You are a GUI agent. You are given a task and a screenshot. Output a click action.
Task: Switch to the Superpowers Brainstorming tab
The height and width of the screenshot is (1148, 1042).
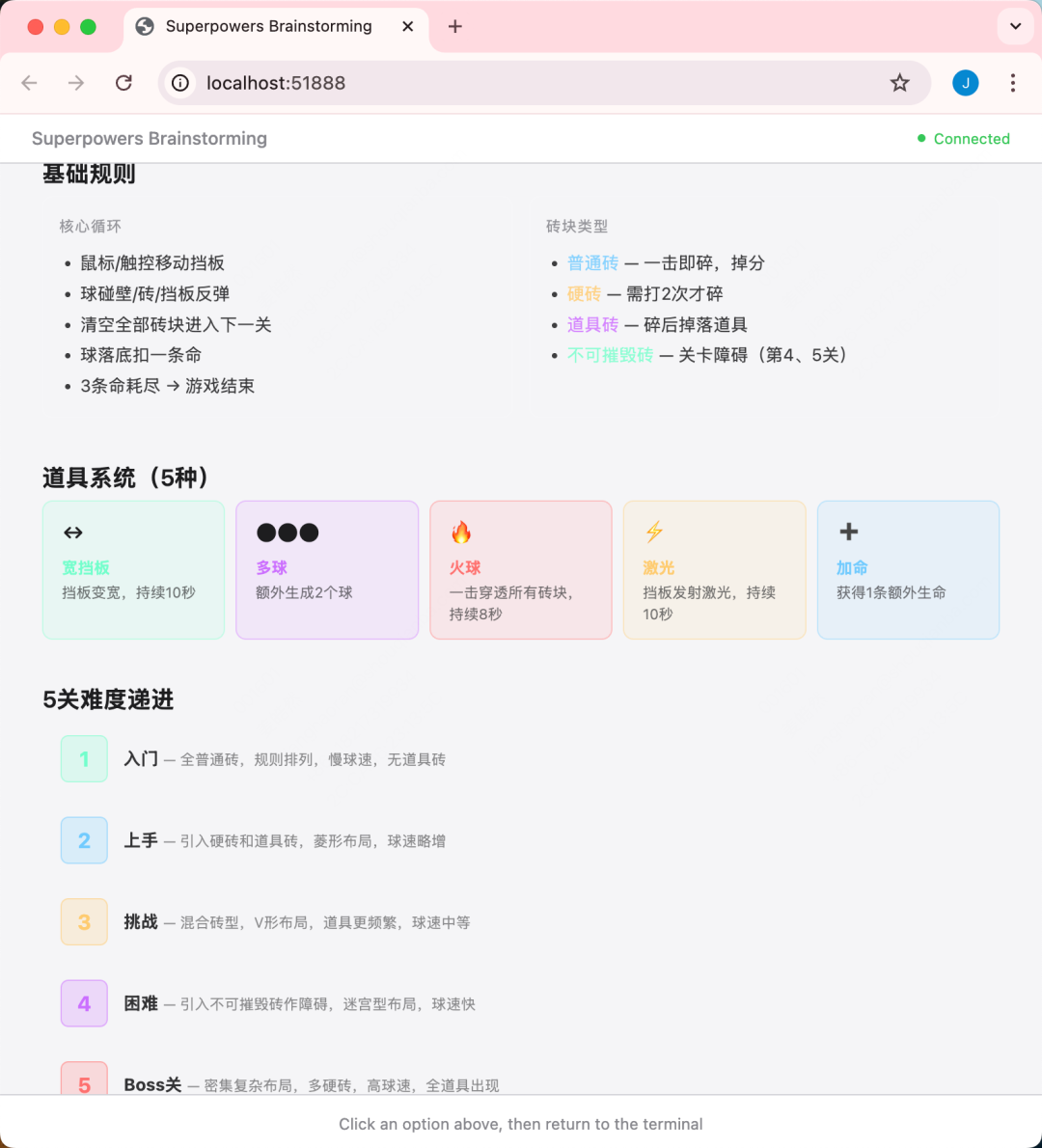point(267,27)
